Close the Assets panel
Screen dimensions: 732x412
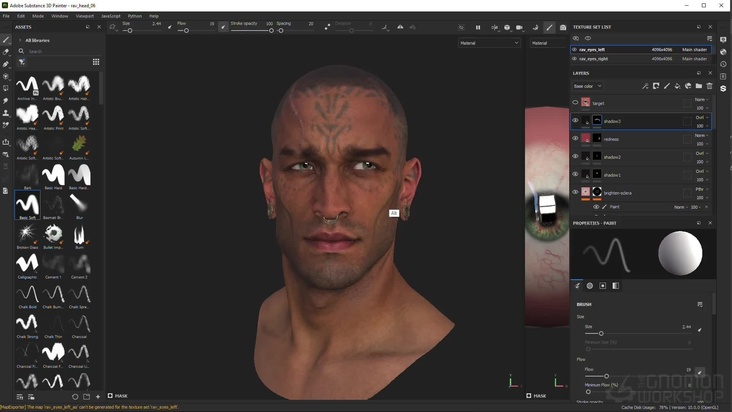[x=99, y=27]
